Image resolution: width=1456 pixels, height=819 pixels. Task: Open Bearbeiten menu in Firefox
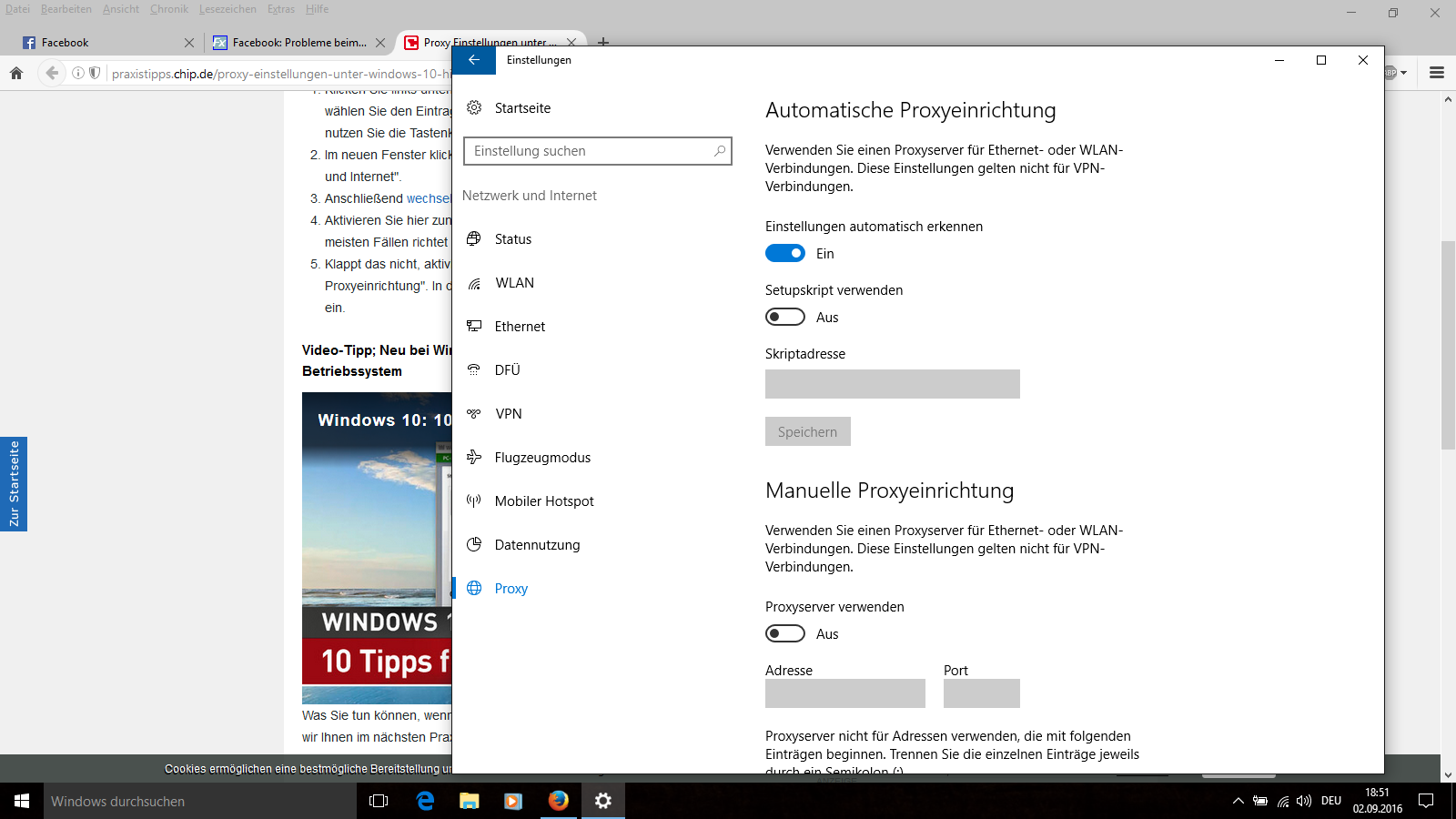point(66,9)
